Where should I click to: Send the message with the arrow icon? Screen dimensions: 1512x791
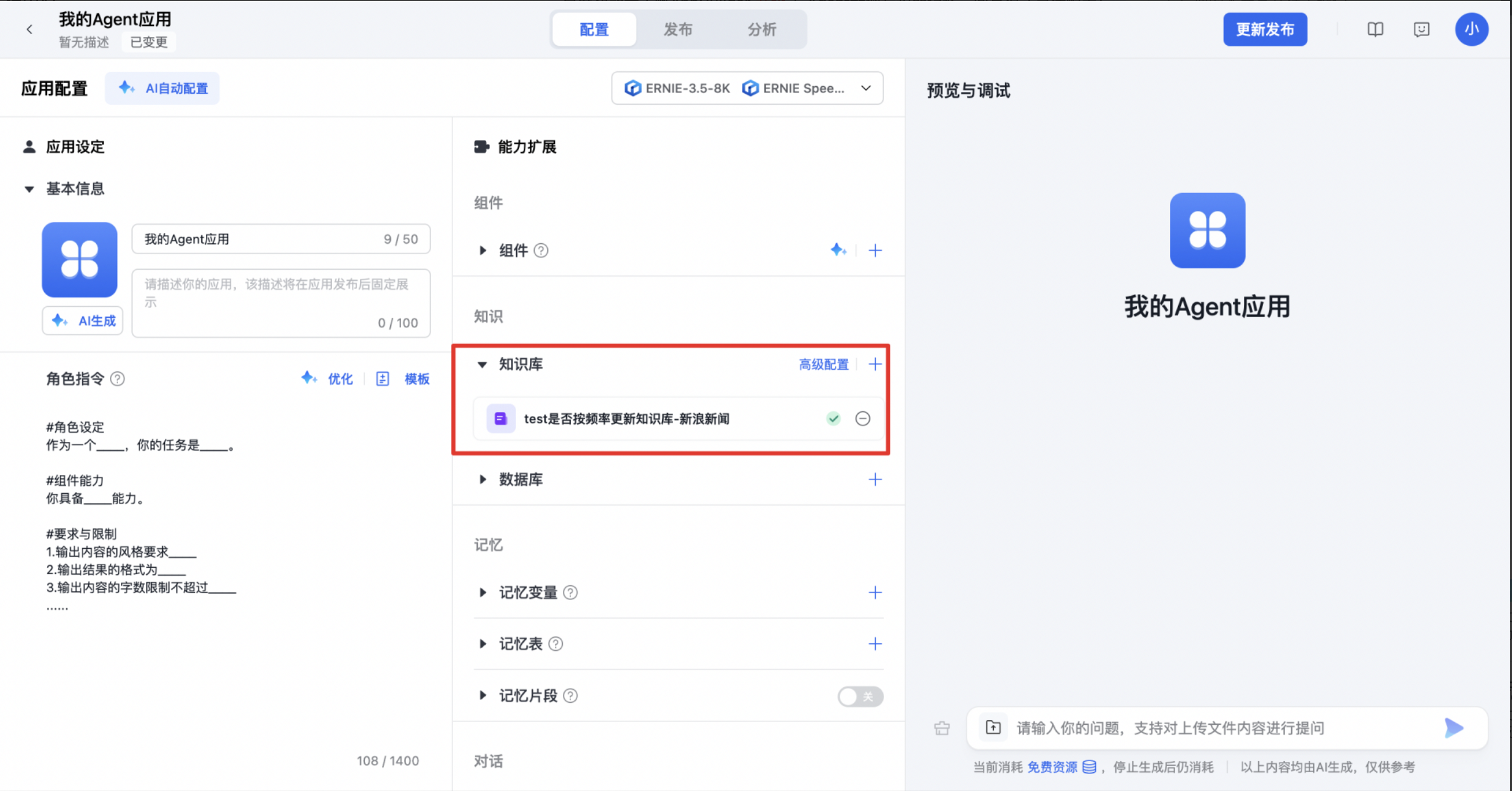pyautogui.click(x=1454, y=728)
